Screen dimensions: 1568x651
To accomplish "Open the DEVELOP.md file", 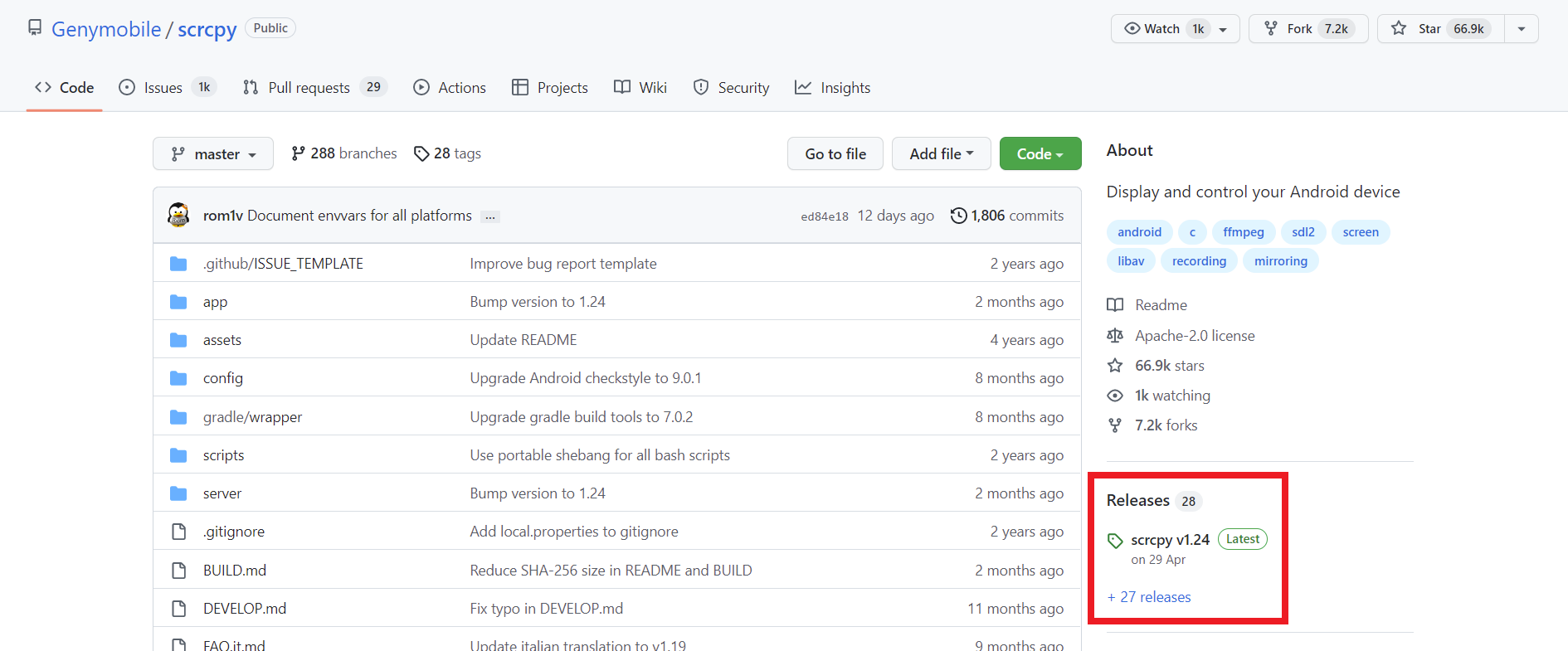I will coord(245,609).
